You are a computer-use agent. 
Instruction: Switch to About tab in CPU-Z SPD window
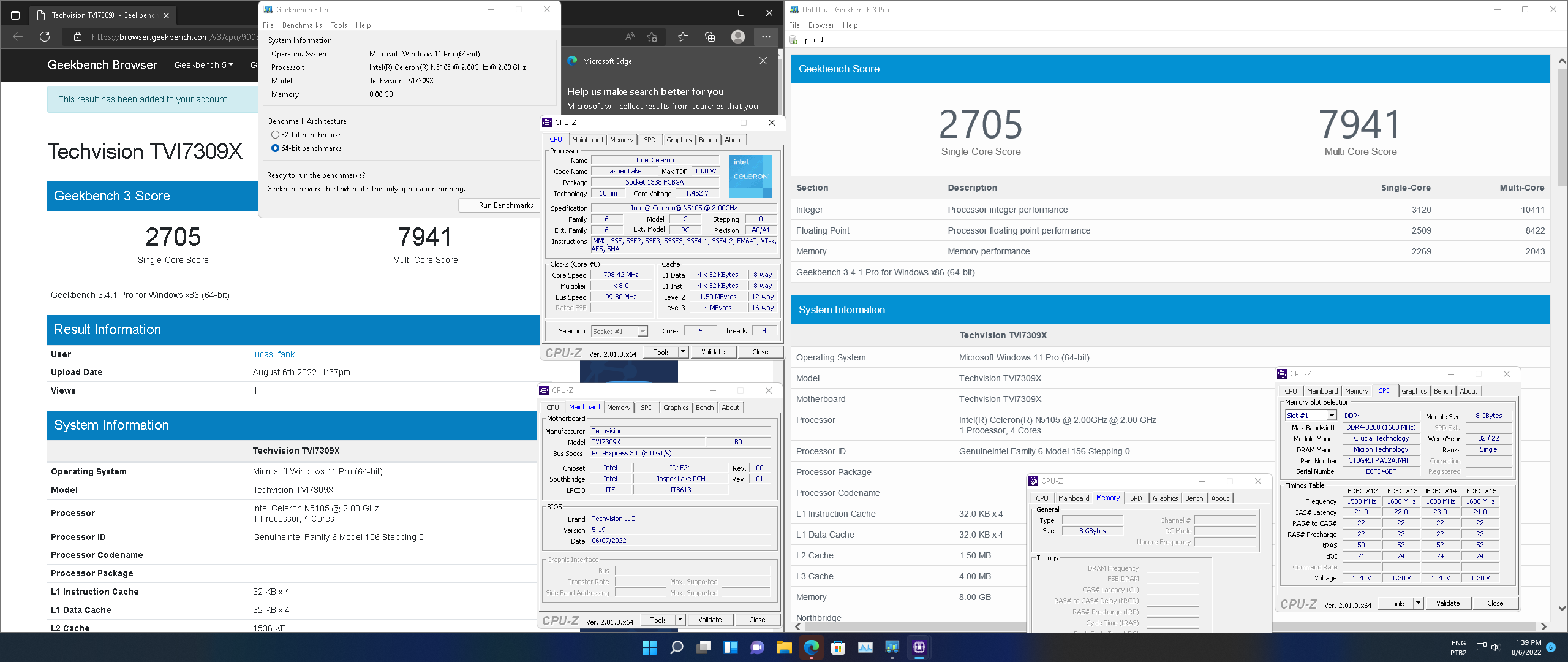(1468, 391)
